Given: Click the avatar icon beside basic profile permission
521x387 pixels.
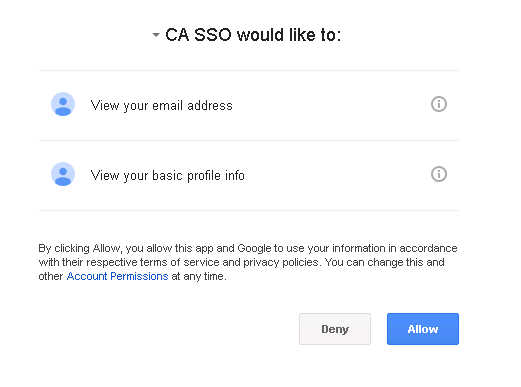Looking at the screenshot, I should click(63, 174).
